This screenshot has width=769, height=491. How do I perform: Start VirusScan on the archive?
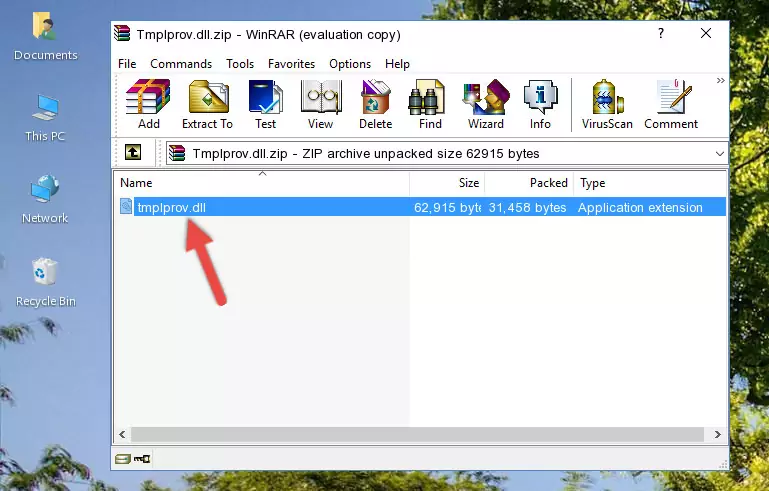(607, 104)
